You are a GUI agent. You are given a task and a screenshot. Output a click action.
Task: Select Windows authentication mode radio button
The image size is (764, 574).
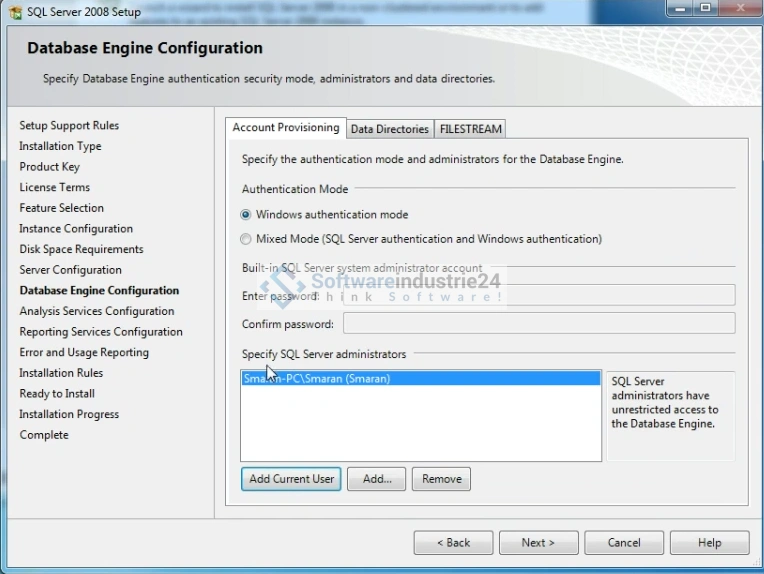[x=247, y=214]
